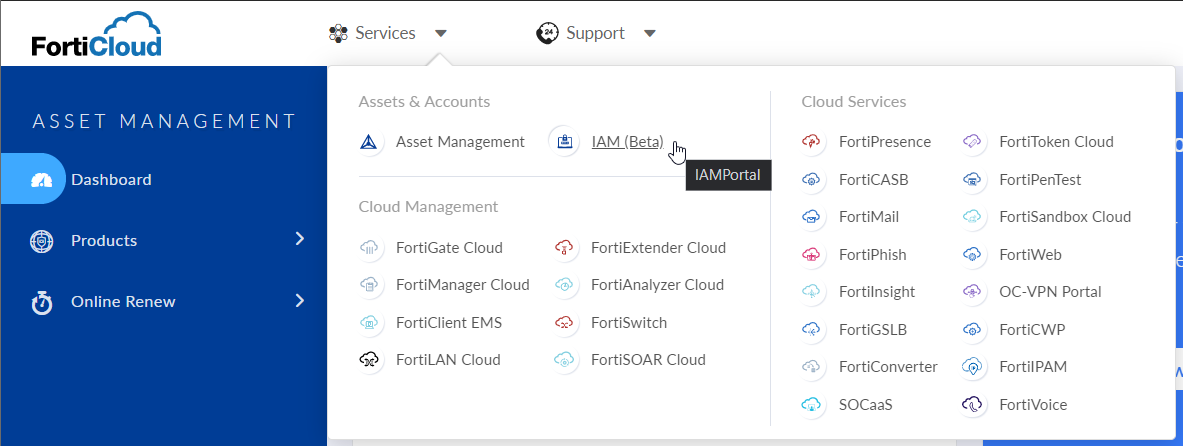Open the FortiSandbox Cloud link
Image resolution: width=1183 pixels, height=446 pixels.
coord(1064,217)
